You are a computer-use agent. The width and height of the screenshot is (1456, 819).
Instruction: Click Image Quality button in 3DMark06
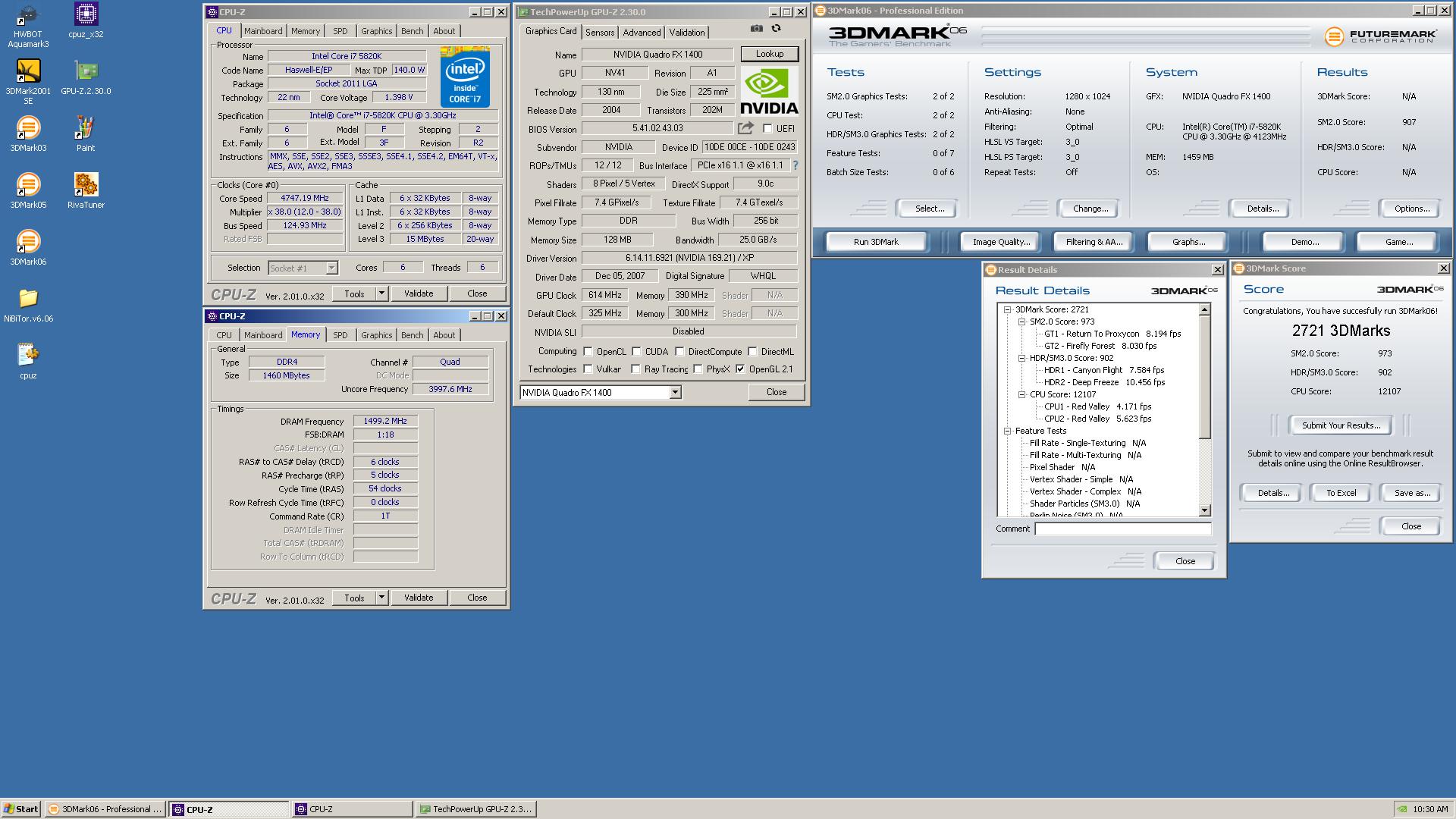click(x=1001, y=242)
